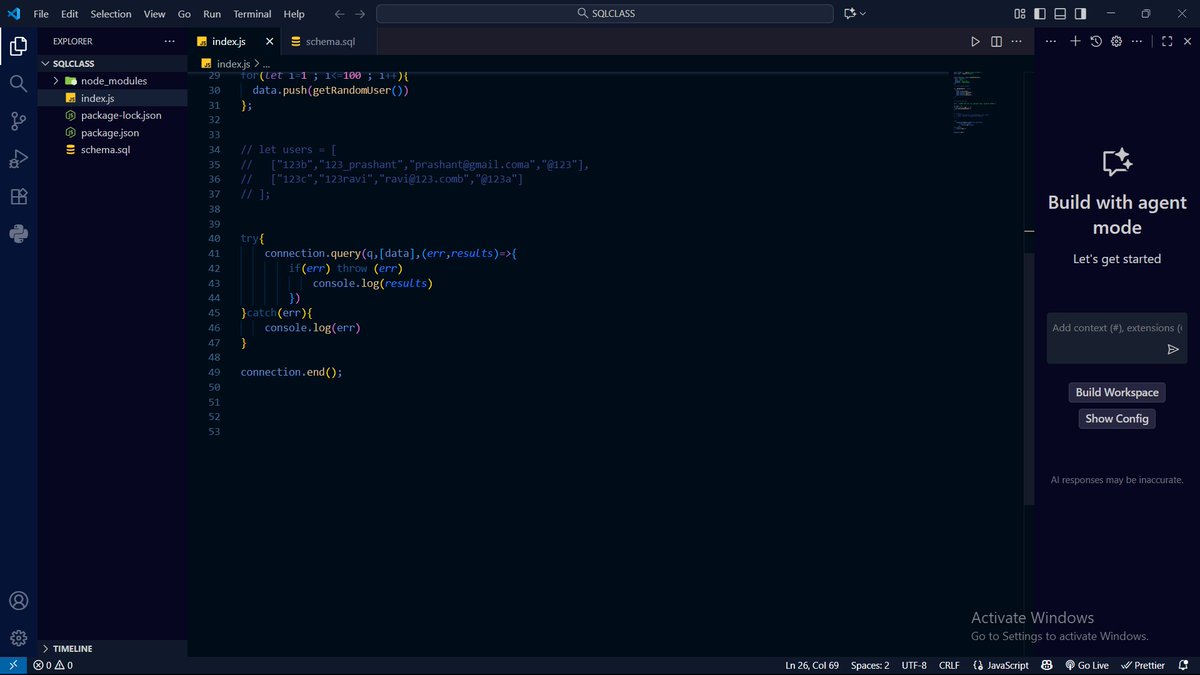Start a new chat with plus icon
Viewport: 1200px width, 675px height.
(x=1075, y=41)
